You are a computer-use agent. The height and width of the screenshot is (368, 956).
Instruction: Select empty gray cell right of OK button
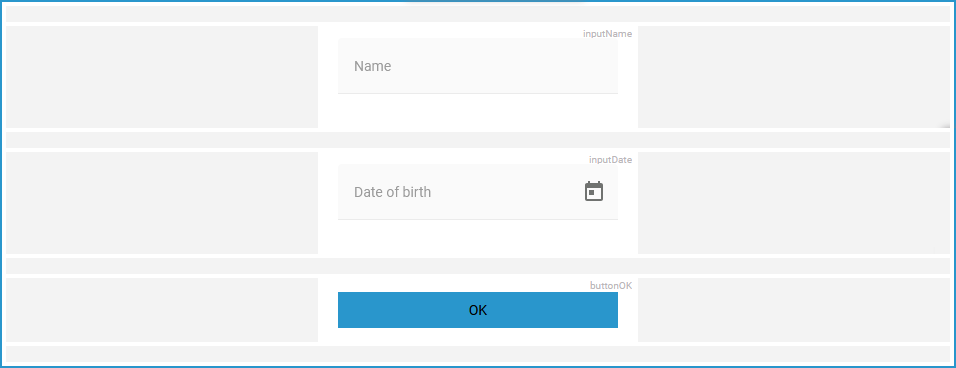[x=794, y=310]
